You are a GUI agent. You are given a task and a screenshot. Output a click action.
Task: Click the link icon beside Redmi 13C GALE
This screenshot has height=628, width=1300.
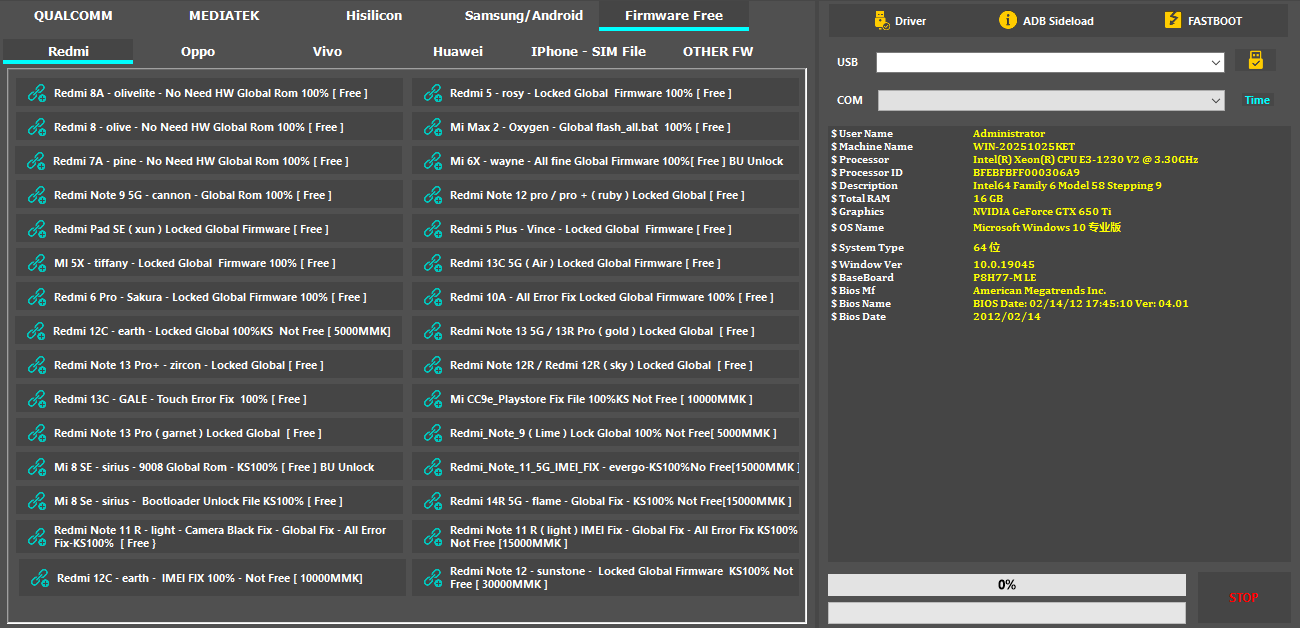37,399
